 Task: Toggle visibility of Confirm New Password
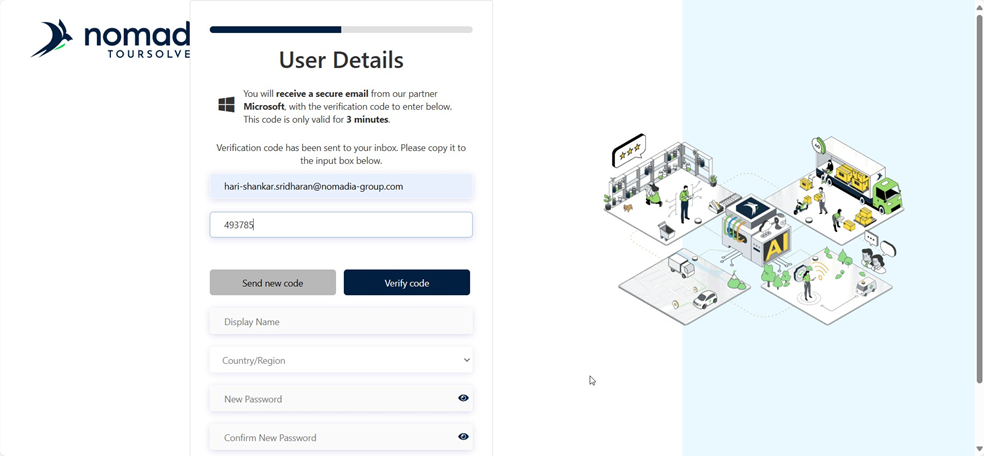[463, 437]
